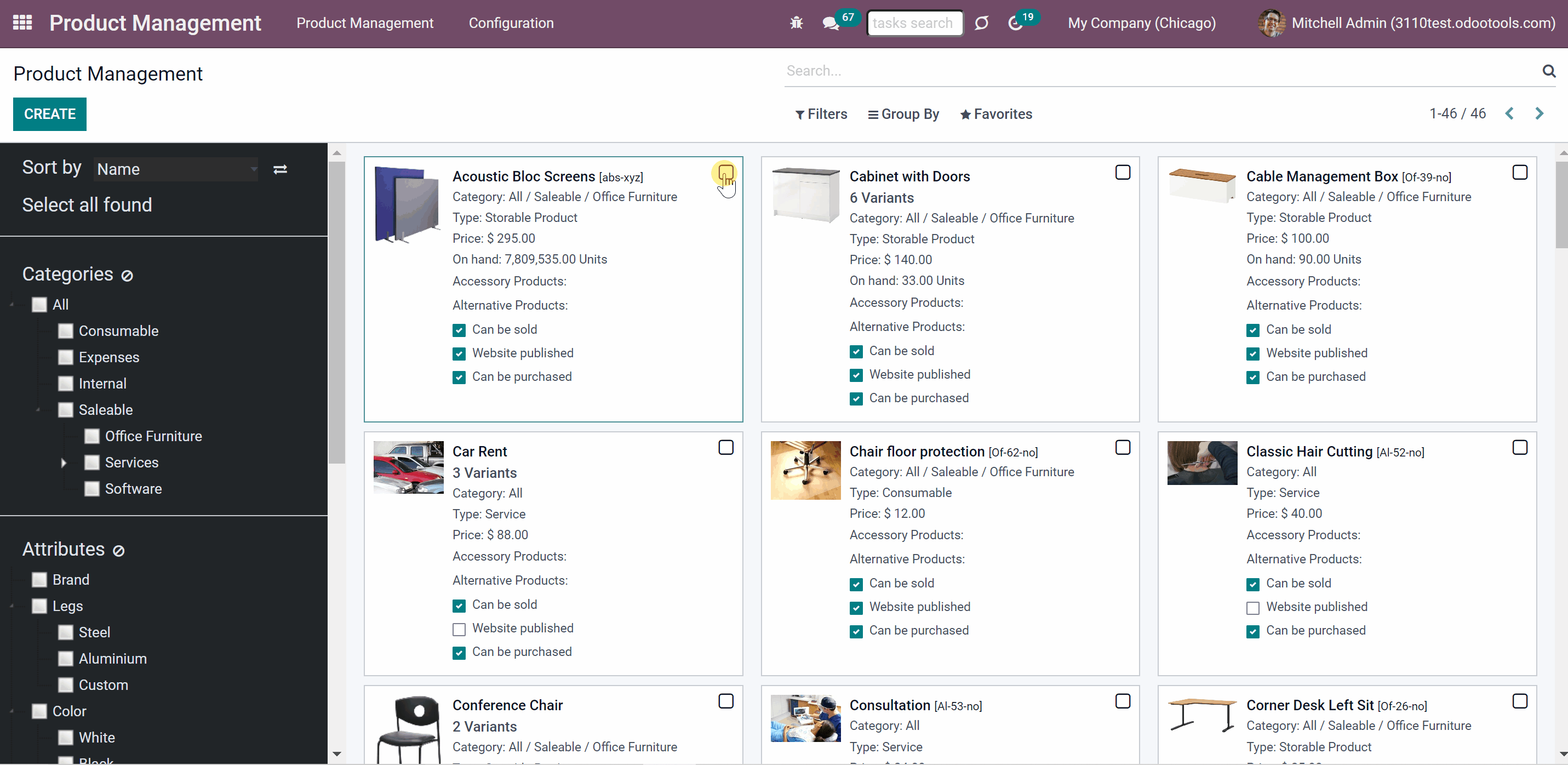Screen dimensions: 1568x765
Task: Focus the tasks search field
Action: coord(915,23)
